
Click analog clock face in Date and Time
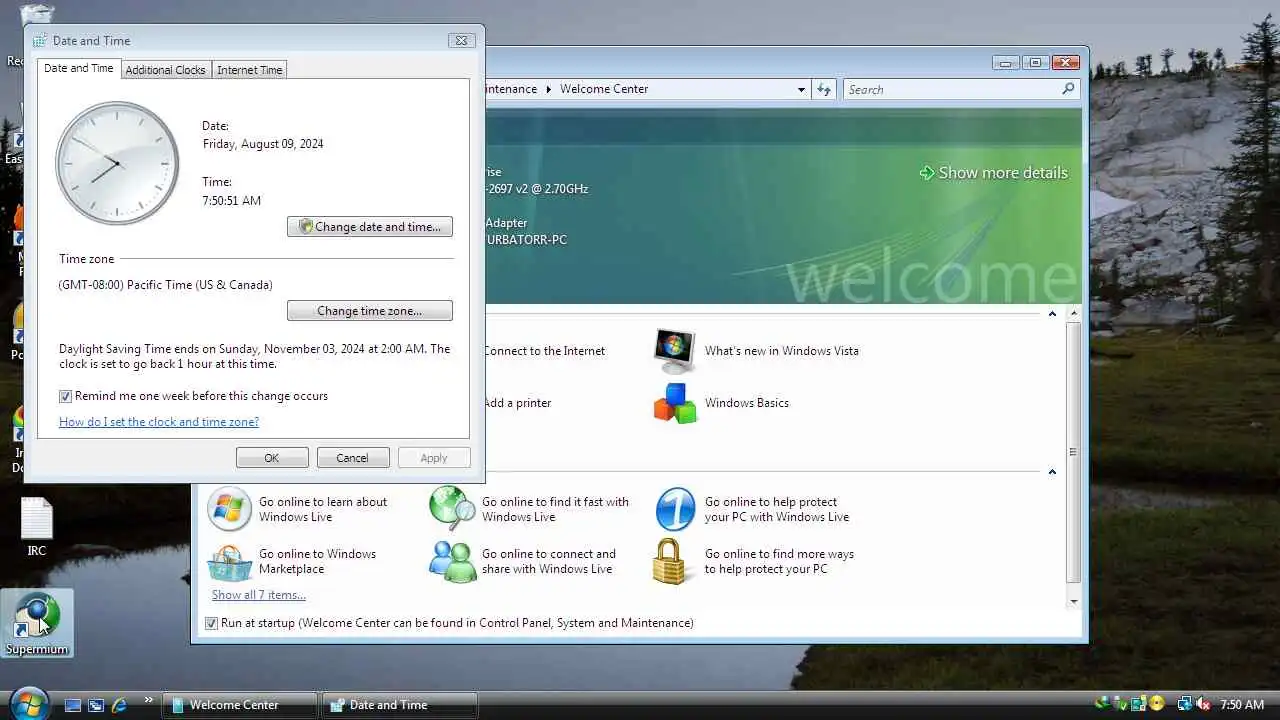117,163
